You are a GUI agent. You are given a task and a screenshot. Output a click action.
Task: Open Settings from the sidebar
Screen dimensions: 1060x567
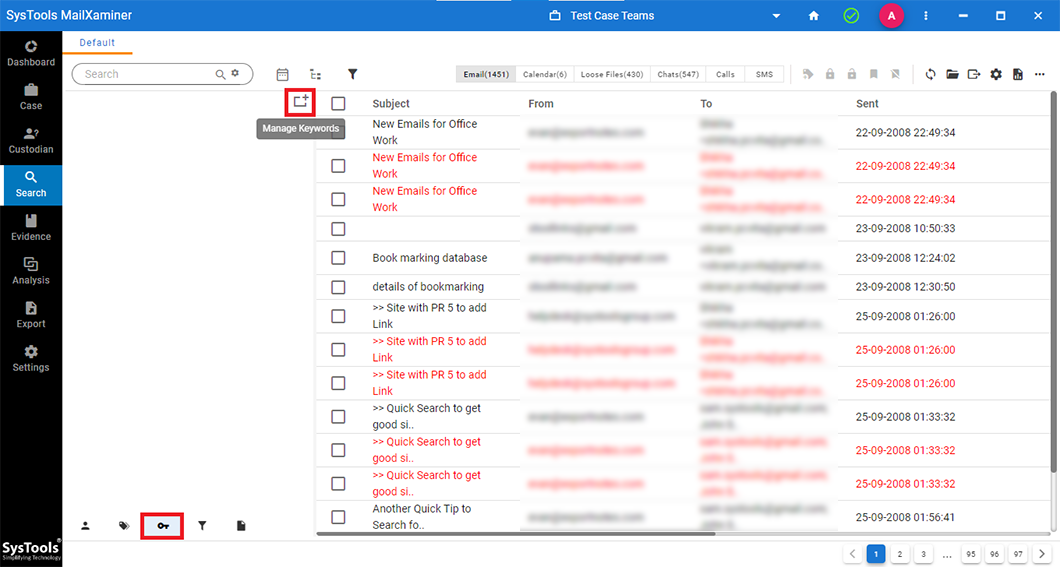pos(30,359)
